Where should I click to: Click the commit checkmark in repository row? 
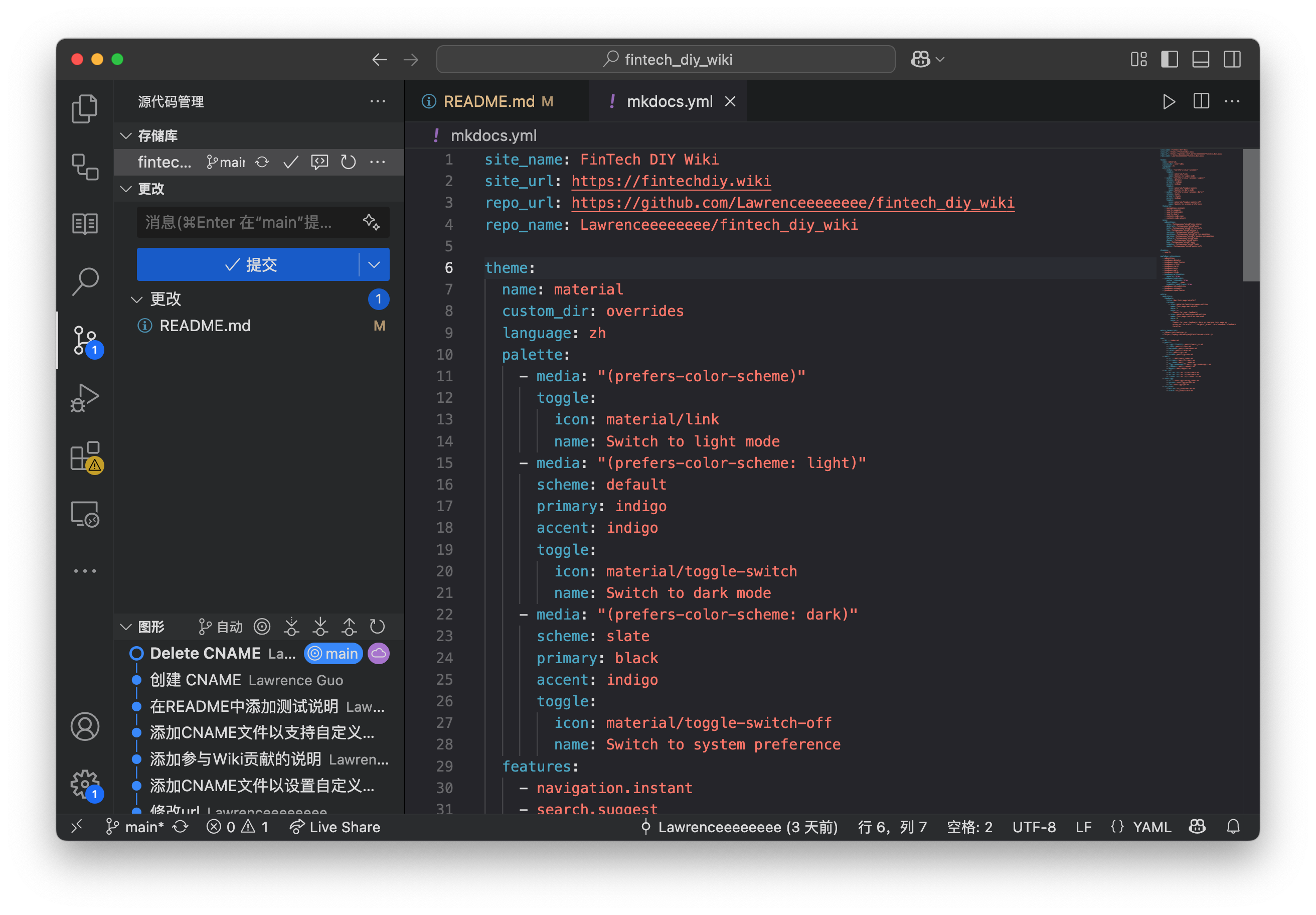click(x=290, y=162)
